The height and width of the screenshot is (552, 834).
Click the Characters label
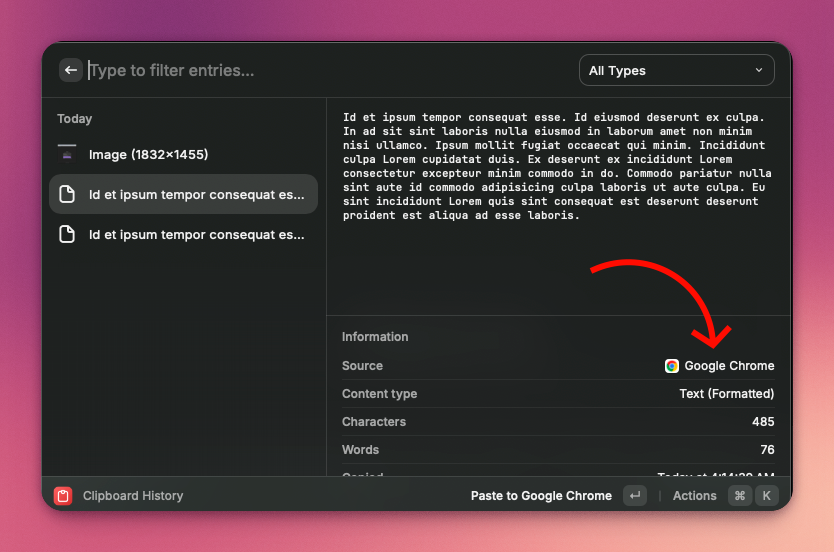pyautogui.click(x=374, y=422)
